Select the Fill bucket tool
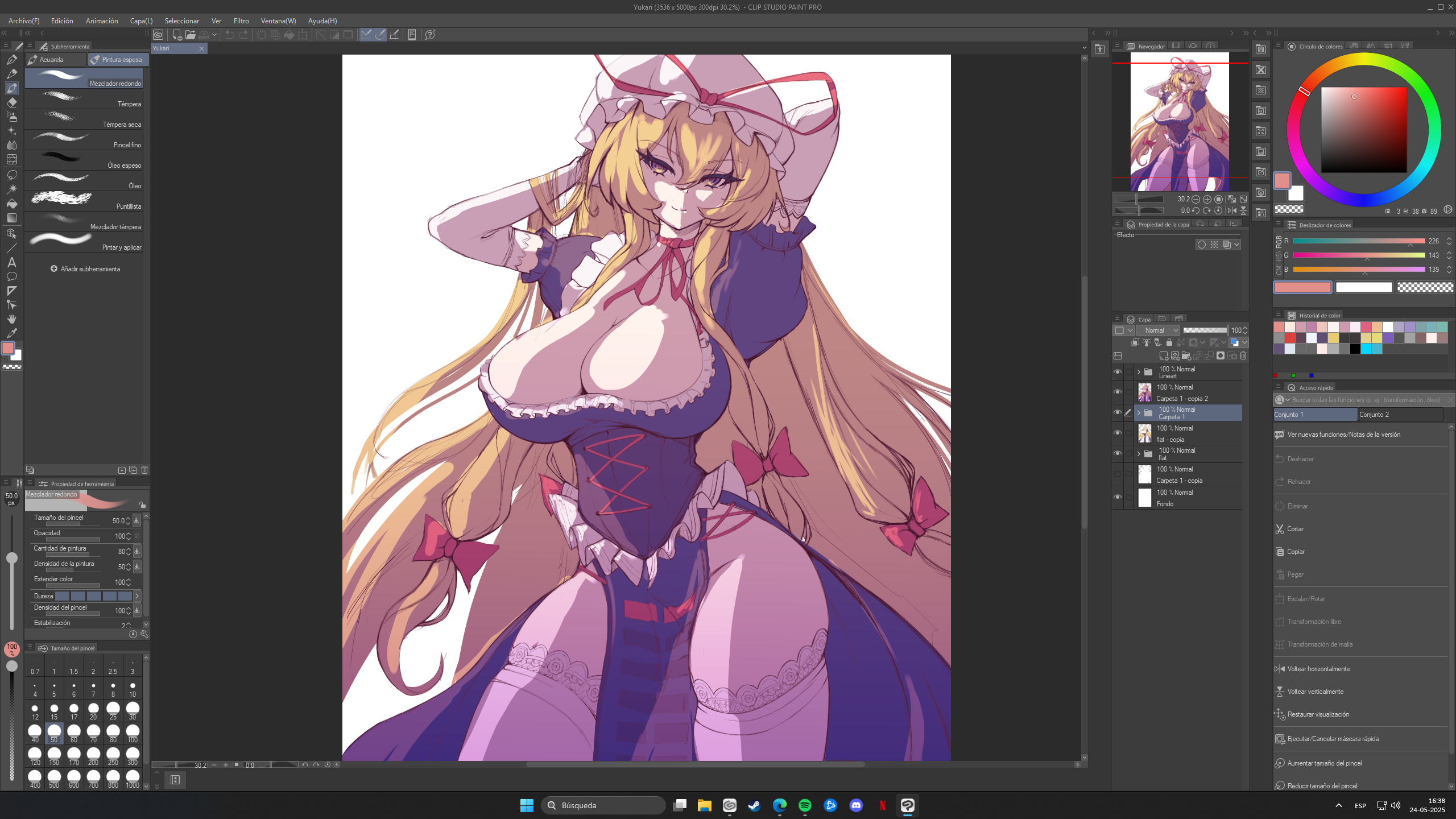This screenshot has height=819, width=1456. click(12, 204)
